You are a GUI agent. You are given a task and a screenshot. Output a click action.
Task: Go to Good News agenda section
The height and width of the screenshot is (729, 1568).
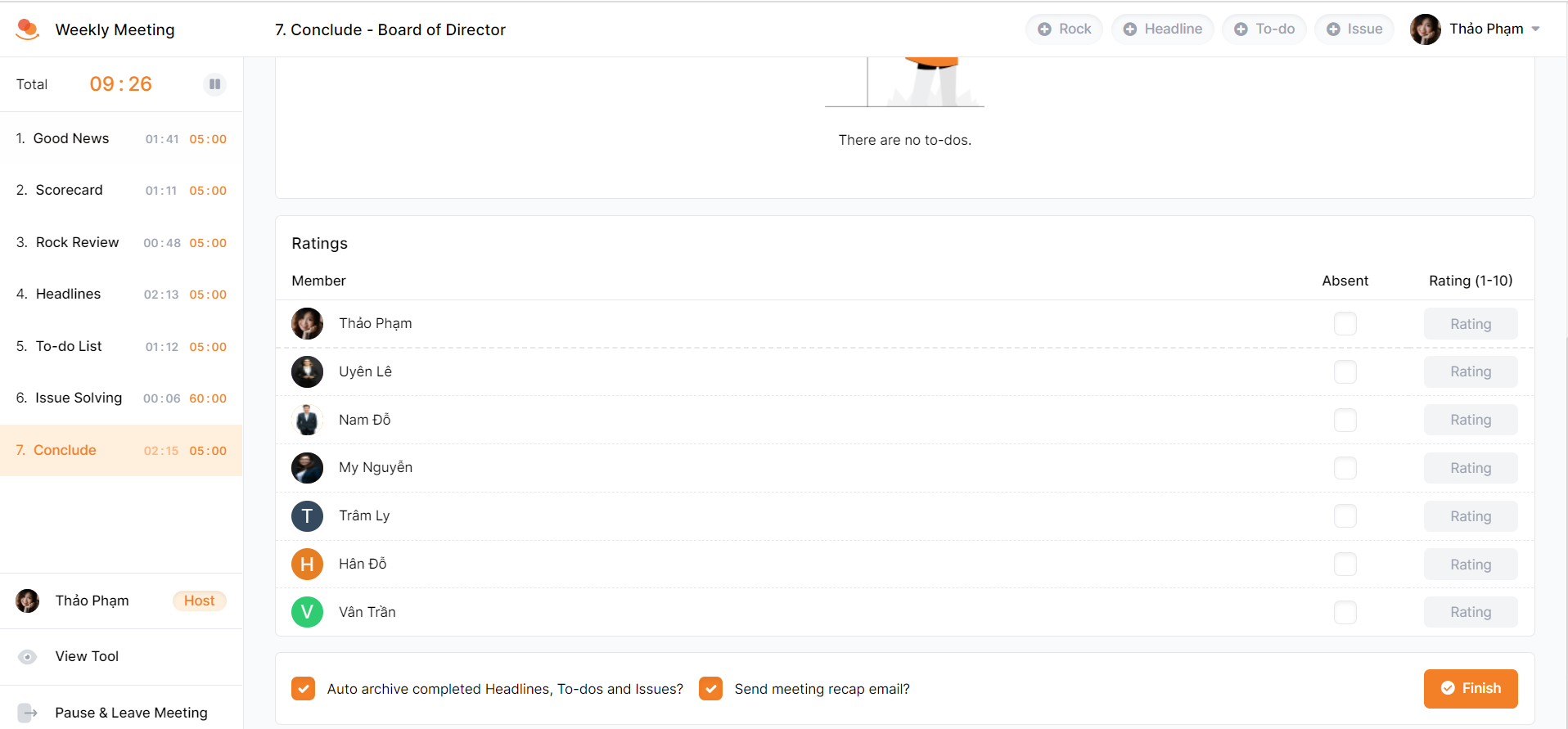[71, 139]
